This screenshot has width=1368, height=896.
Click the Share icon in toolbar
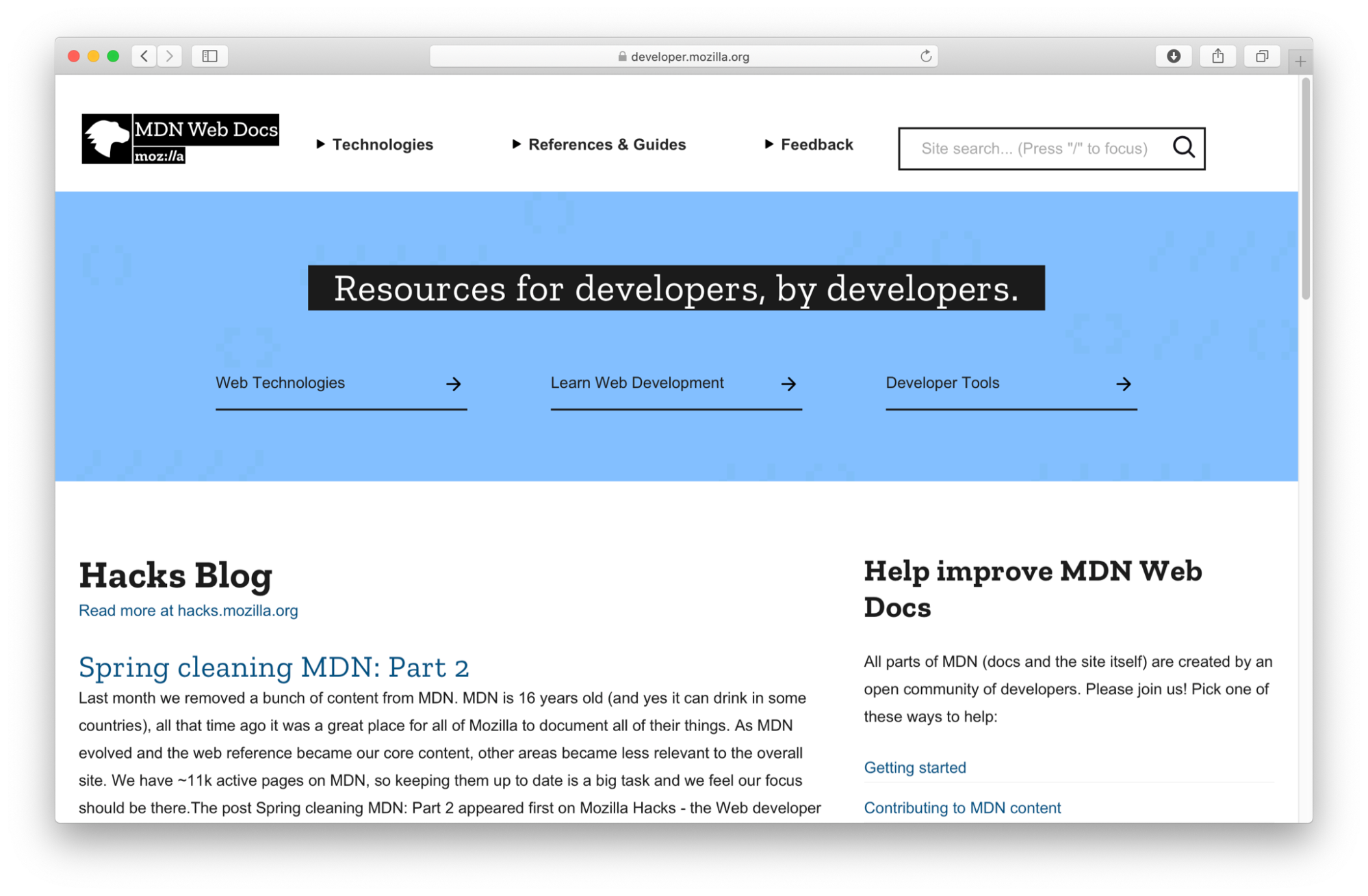pyautogui.click(x=1218, y=56)
